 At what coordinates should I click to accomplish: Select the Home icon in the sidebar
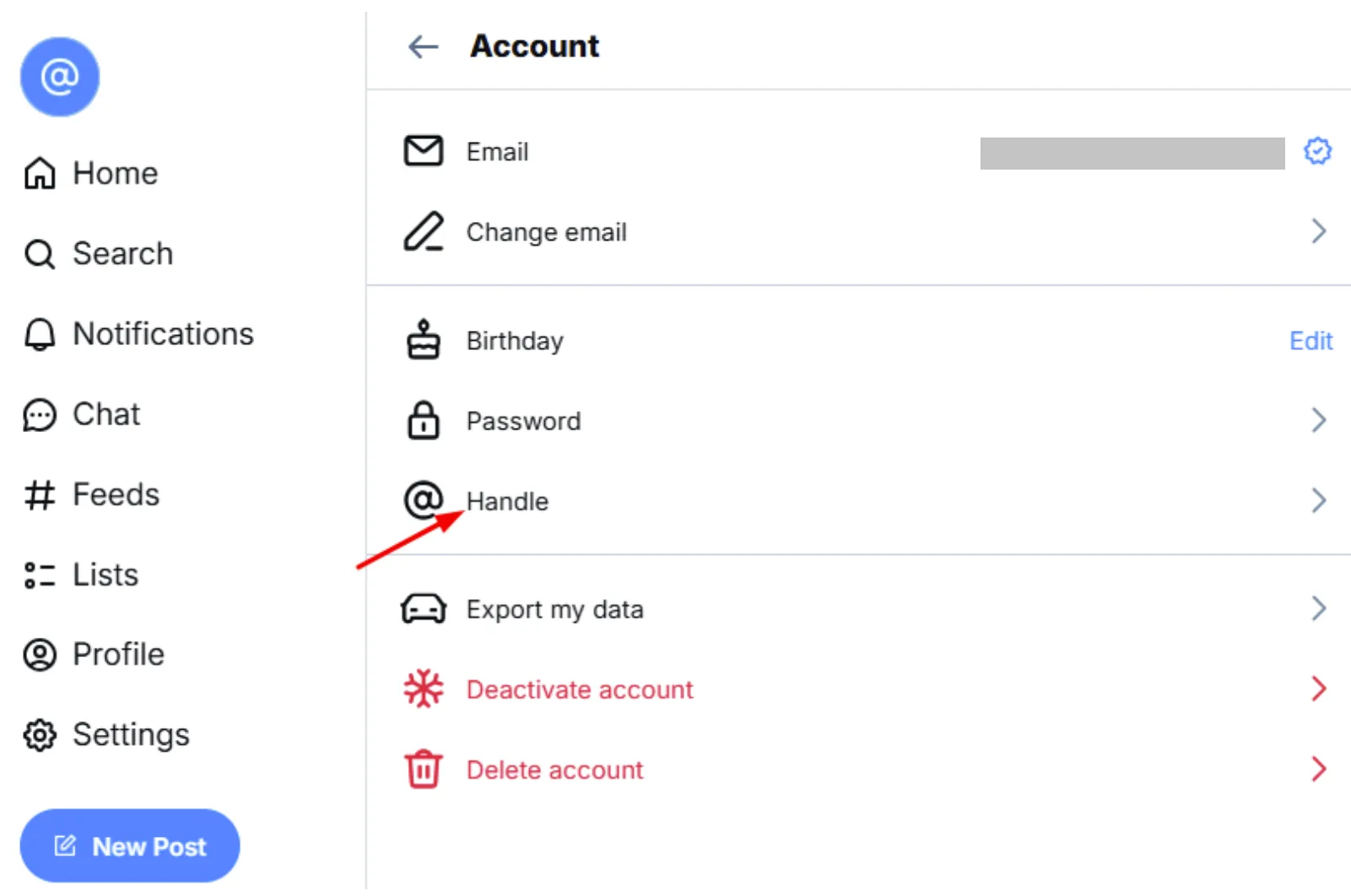click(x=38, y=173)
